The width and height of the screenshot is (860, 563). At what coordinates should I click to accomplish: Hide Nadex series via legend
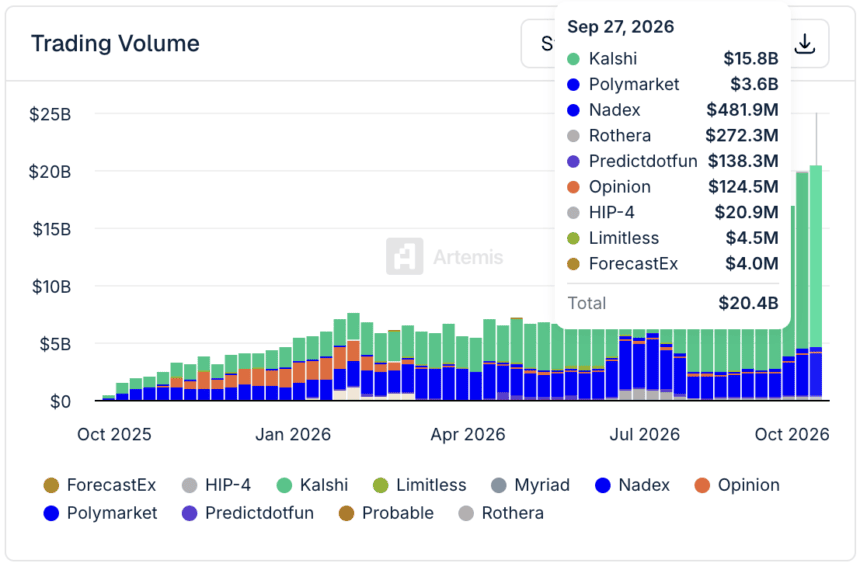point(632,485)
